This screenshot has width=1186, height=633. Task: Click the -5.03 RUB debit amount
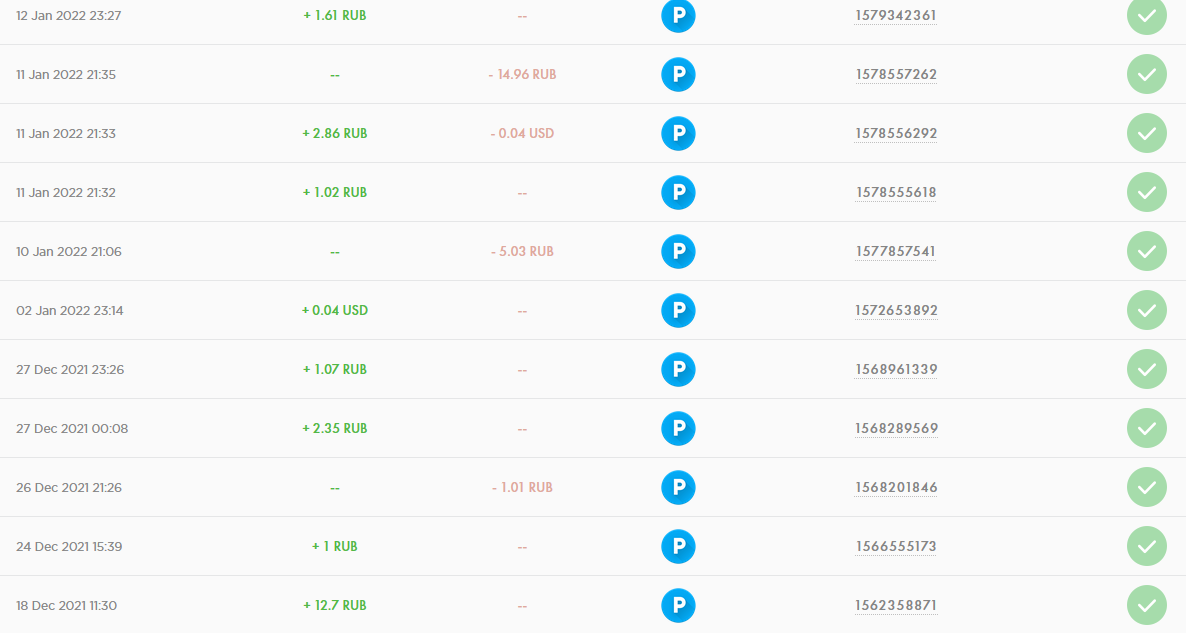click(x=522, y=251)
